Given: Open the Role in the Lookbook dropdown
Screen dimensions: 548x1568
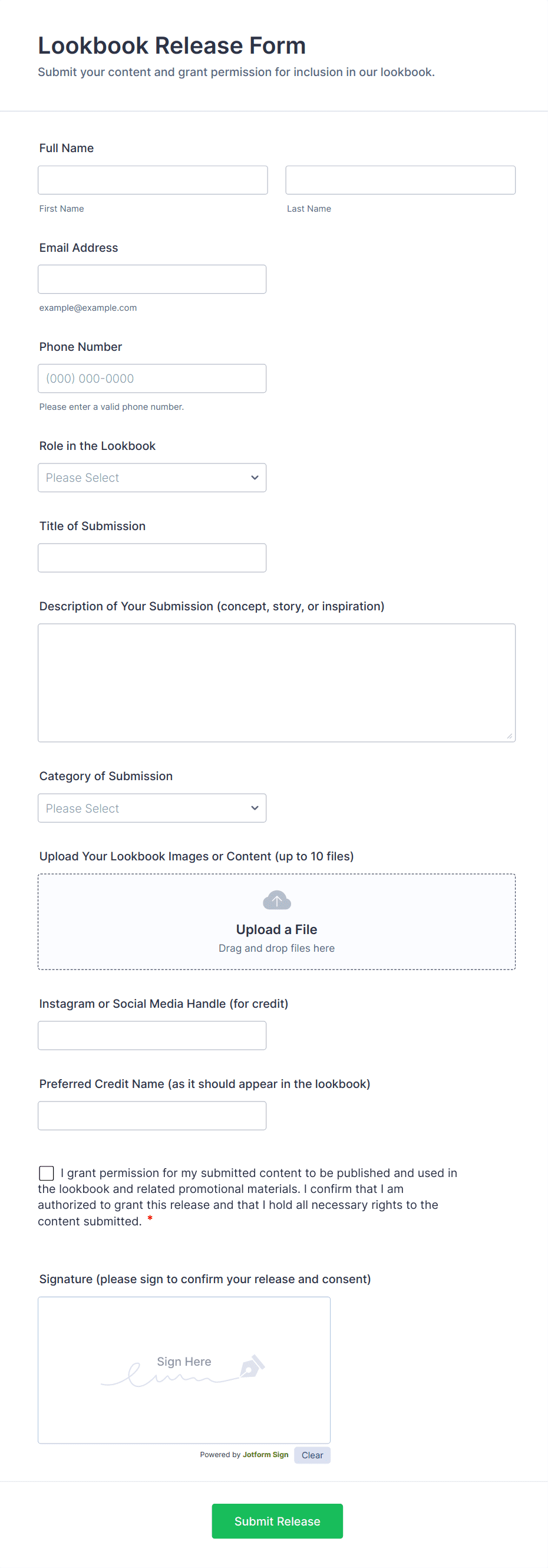Looking at the screenshot, I should pyautogui.click(x=152, y=478).
